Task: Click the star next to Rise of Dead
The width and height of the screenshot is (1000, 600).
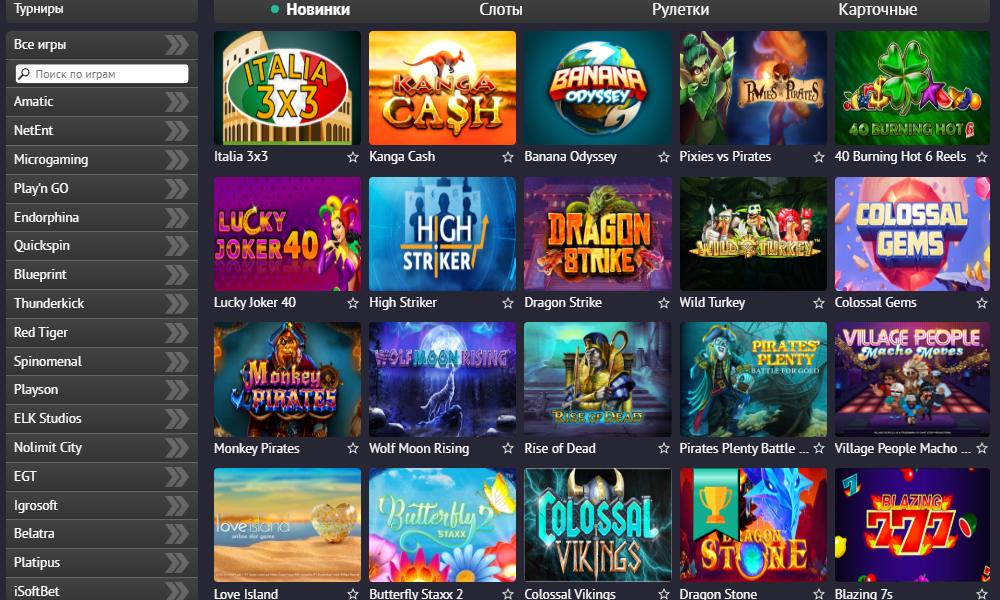Action: (x=664, y=448)
